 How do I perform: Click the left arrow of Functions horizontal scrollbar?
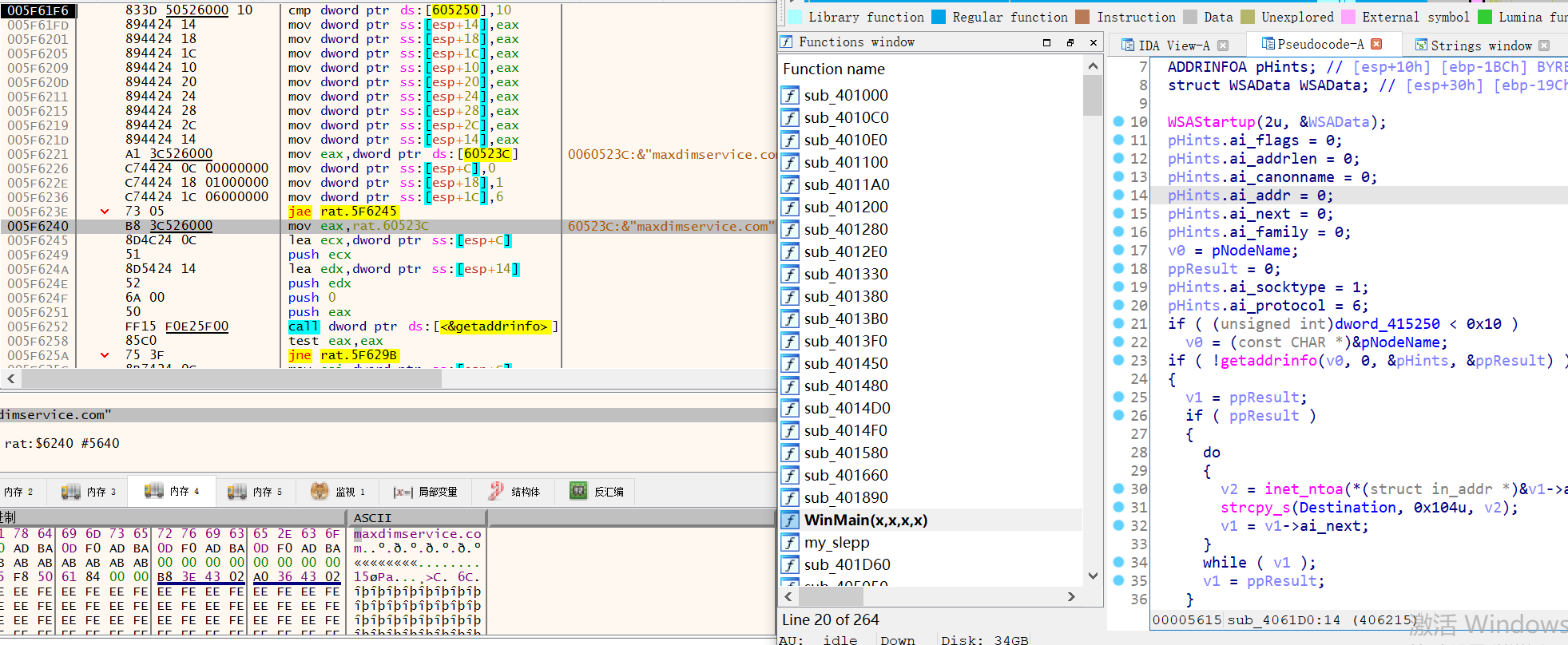789,596
